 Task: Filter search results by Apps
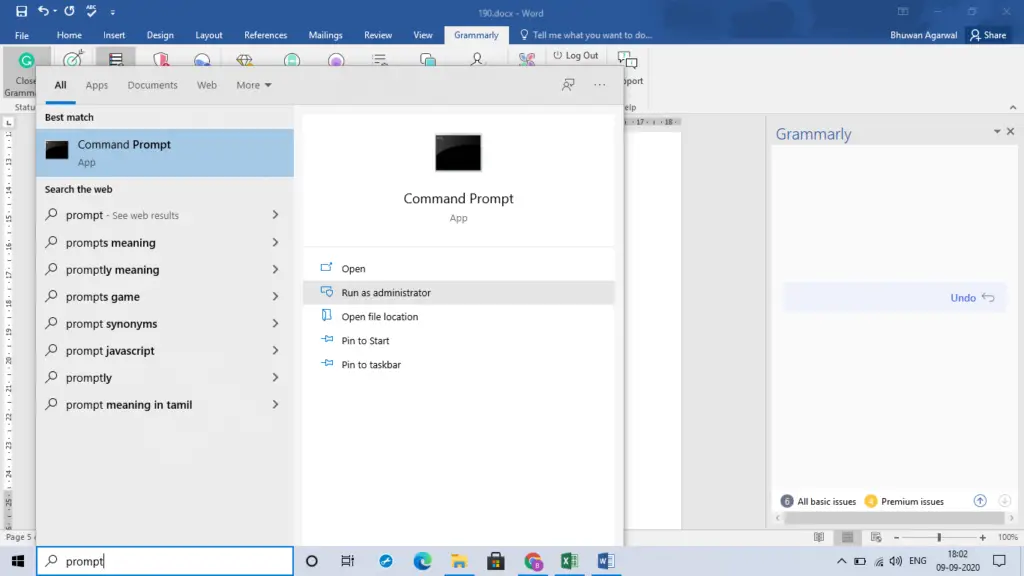point(97,85)
